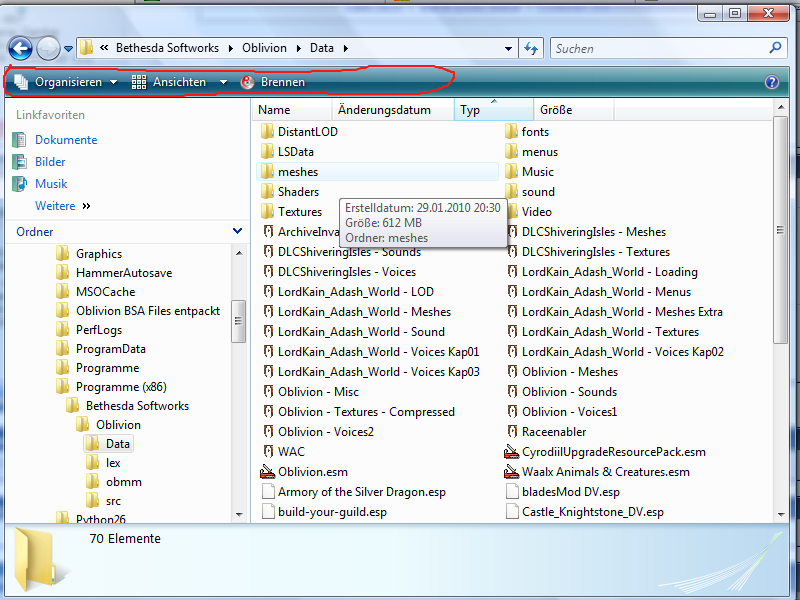This screenshot has height=600, width=800.
Task: Open the Organisieren dropdown menu
Action: click(66, 82)
